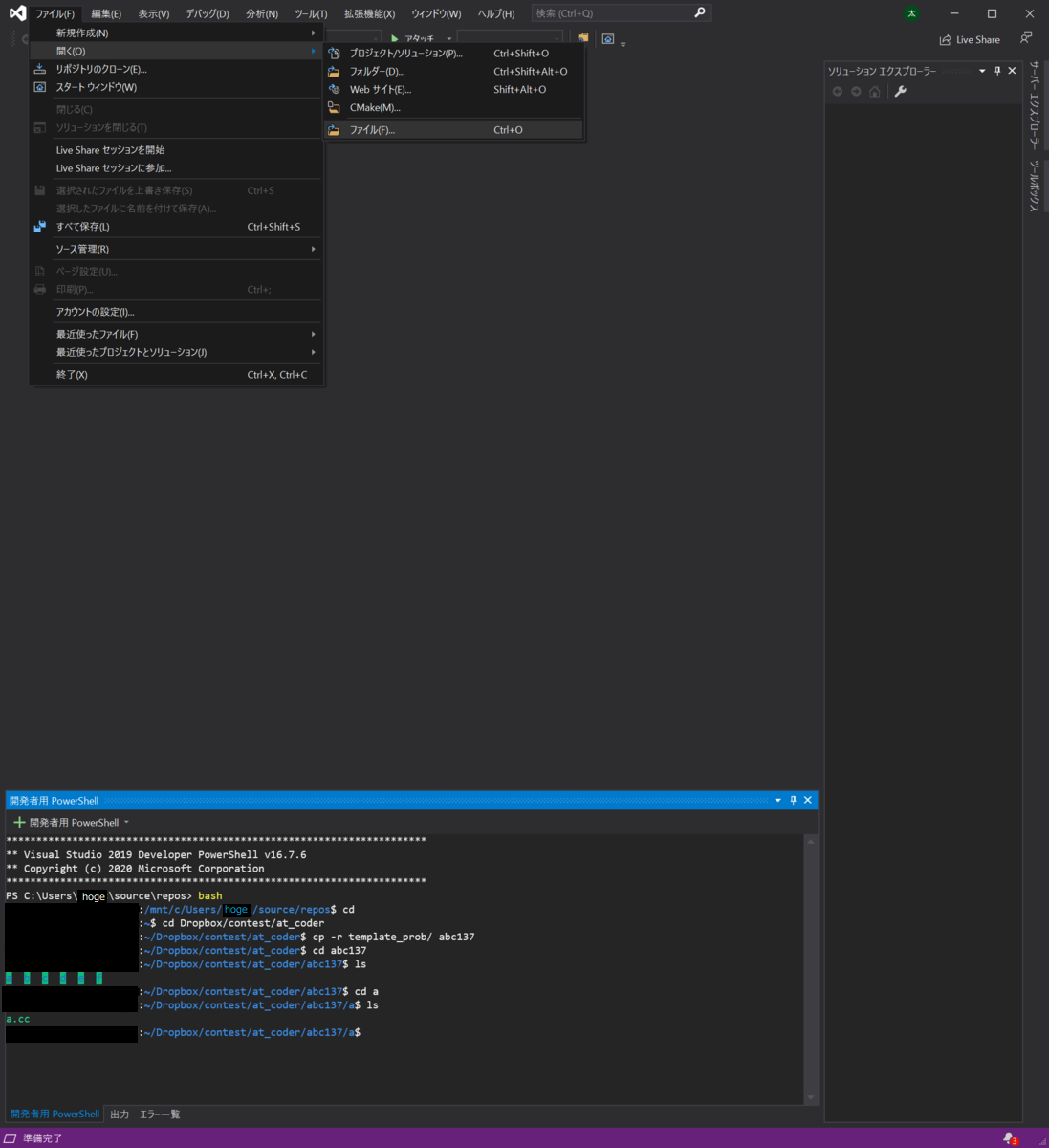1049x1148 pixels.
Task: Click the status bar ready icon
Action: [11, 1138]
